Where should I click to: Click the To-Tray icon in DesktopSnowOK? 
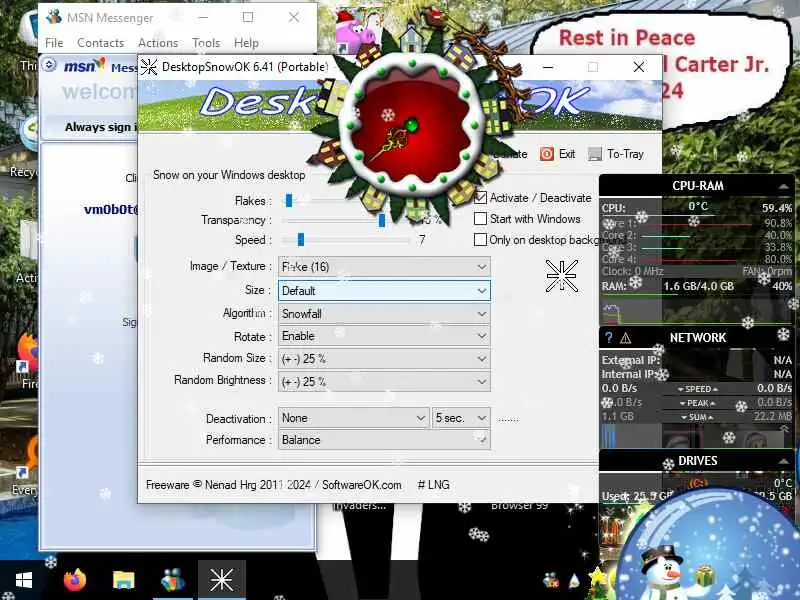point(594,154)
